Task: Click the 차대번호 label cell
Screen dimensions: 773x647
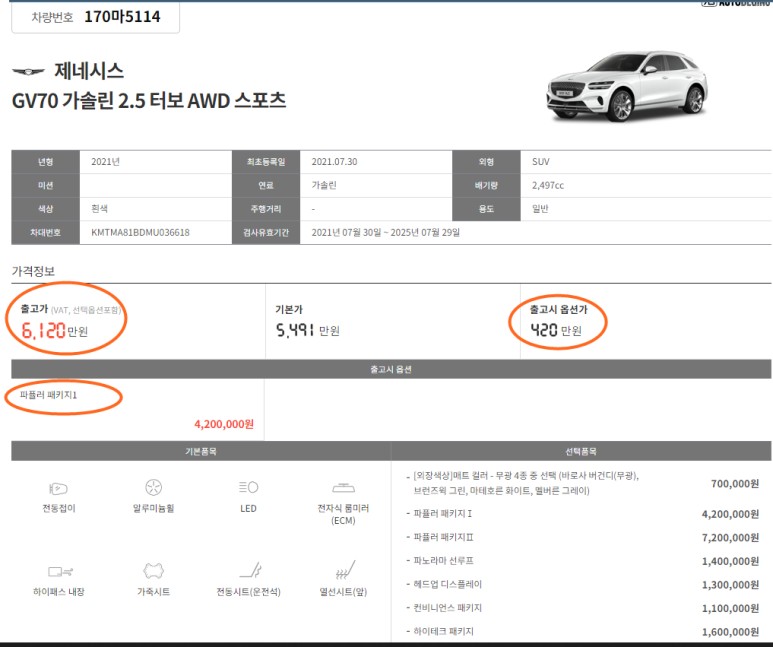Action: pyautogui.click(x=45, y=232)
